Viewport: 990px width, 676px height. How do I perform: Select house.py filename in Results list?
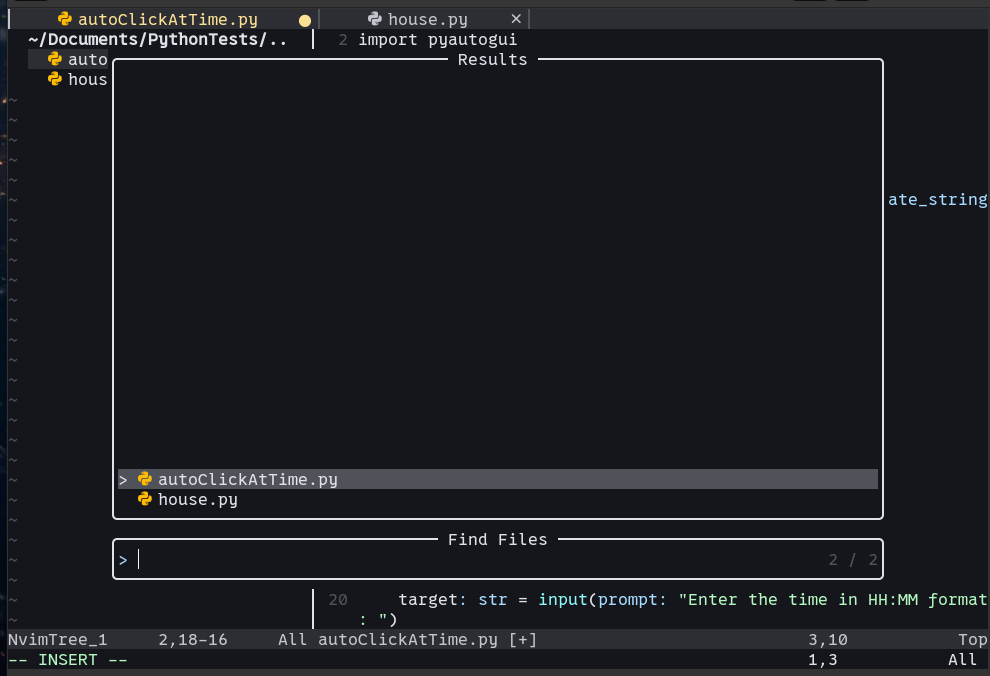tap(198, 499)
